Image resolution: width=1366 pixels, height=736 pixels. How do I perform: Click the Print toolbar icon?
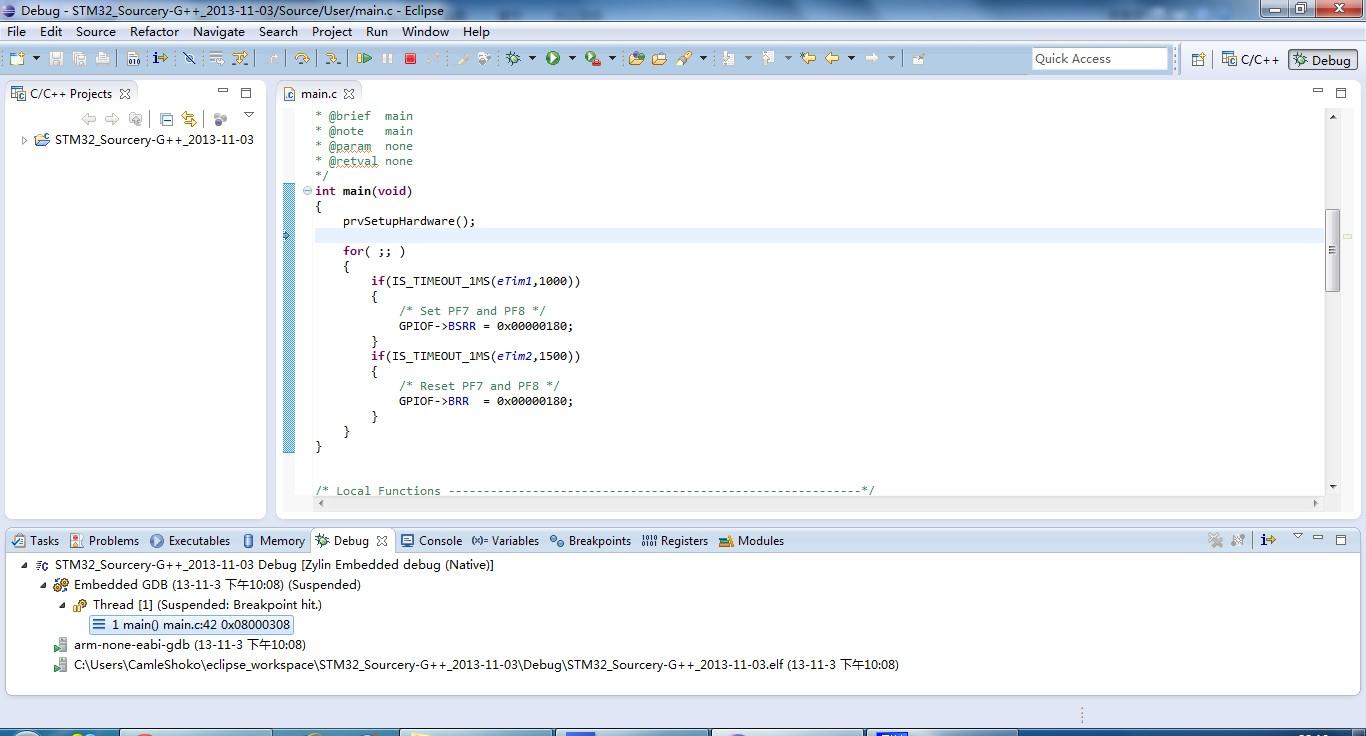tap(103, 58)
